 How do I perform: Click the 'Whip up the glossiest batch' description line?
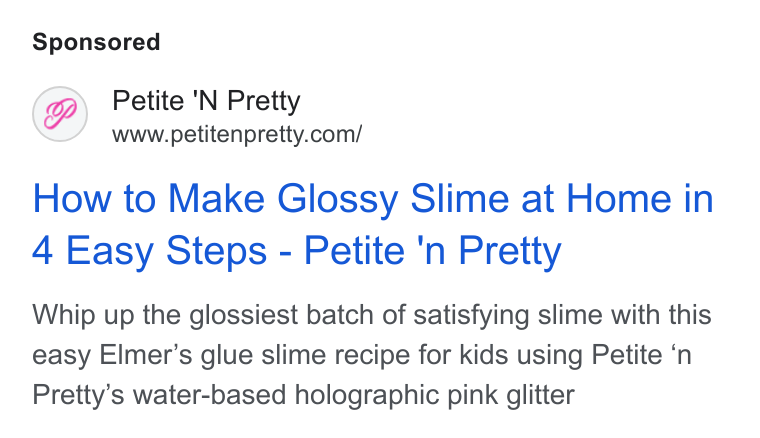pyautogui.click(x=371, y=315)
